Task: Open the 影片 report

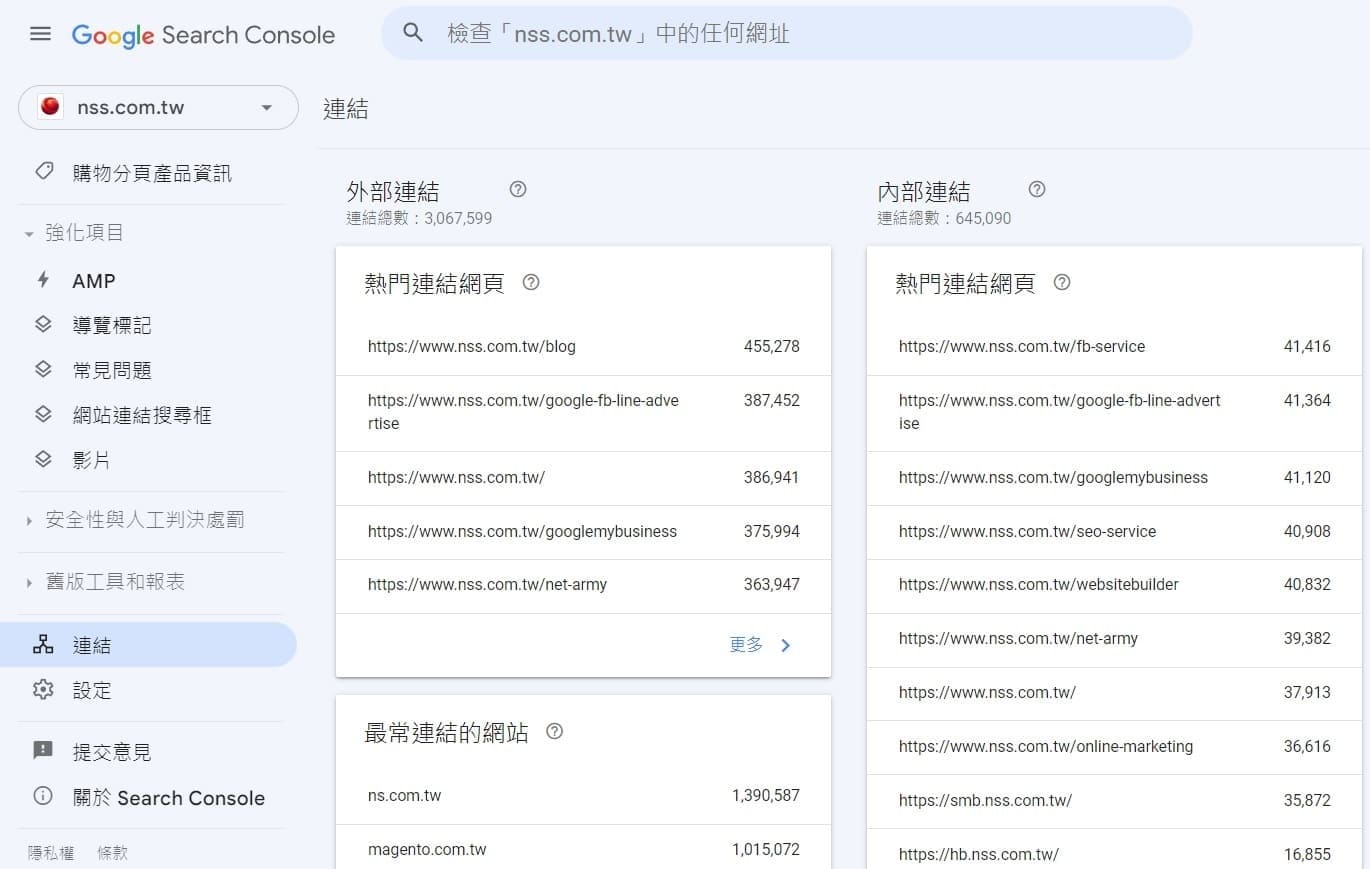Action: pos(150,460)
